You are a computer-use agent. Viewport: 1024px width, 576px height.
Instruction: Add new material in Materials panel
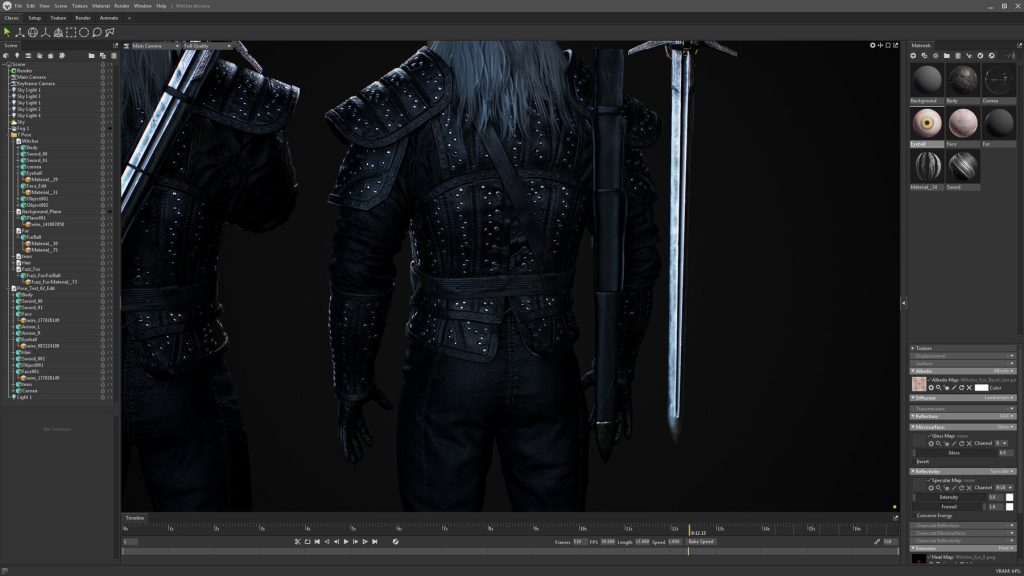[913, 56]
